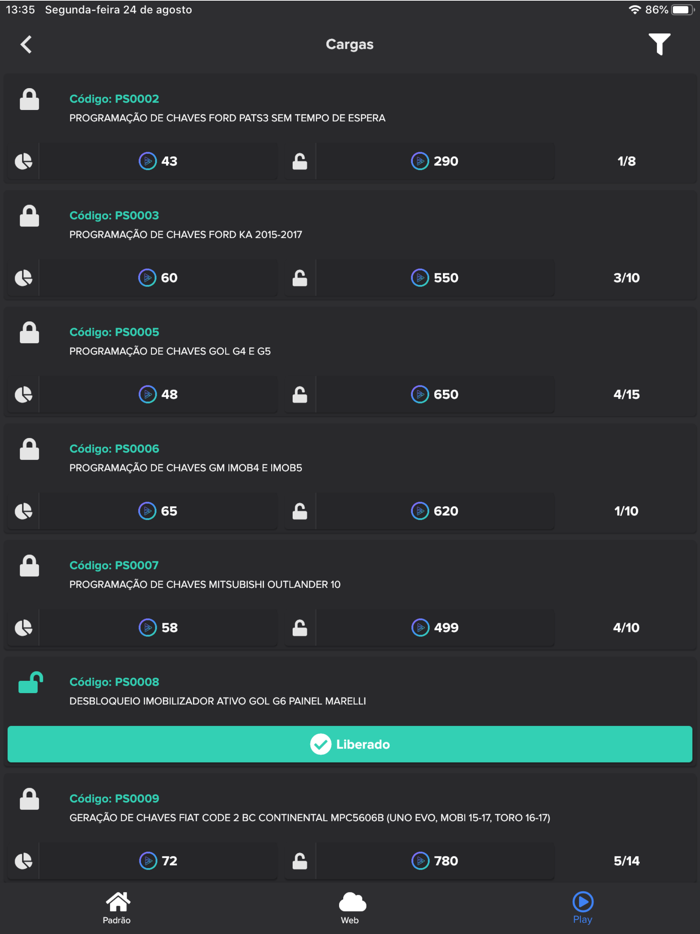Viewport: 700px width, 934px height.
Task: Tap the closed lock on the PS0006 card
Action: coord(27,448)
